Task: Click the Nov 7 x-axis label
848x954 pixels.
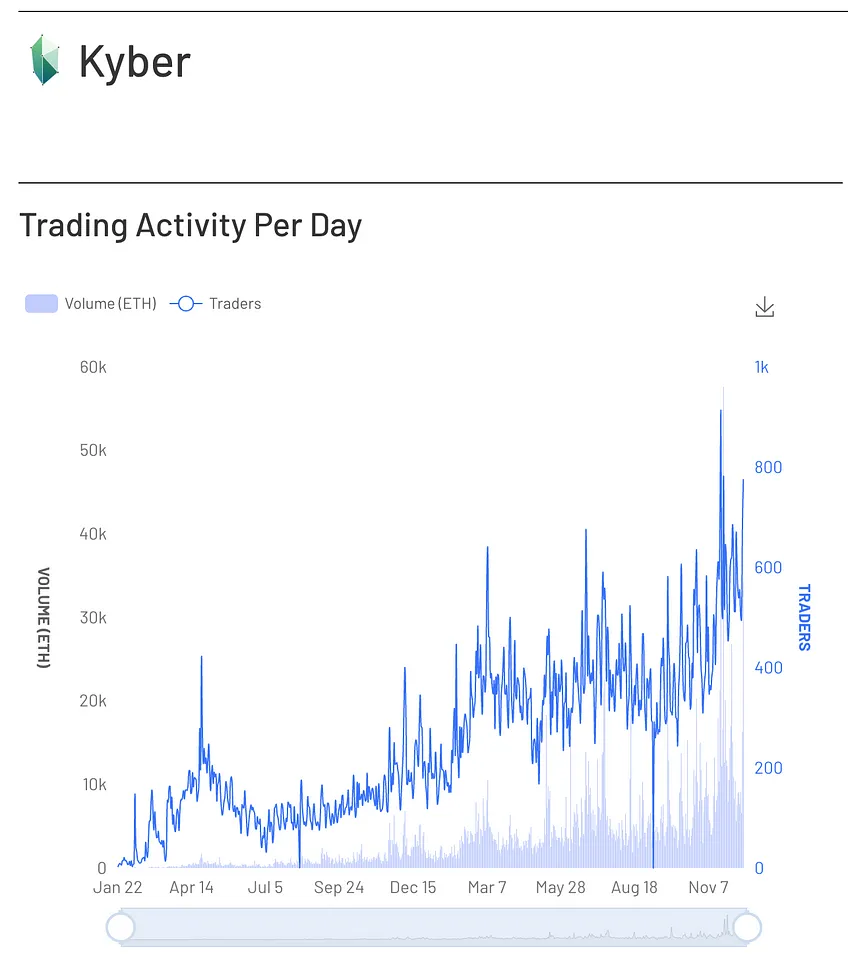Action: pos(708,888)
